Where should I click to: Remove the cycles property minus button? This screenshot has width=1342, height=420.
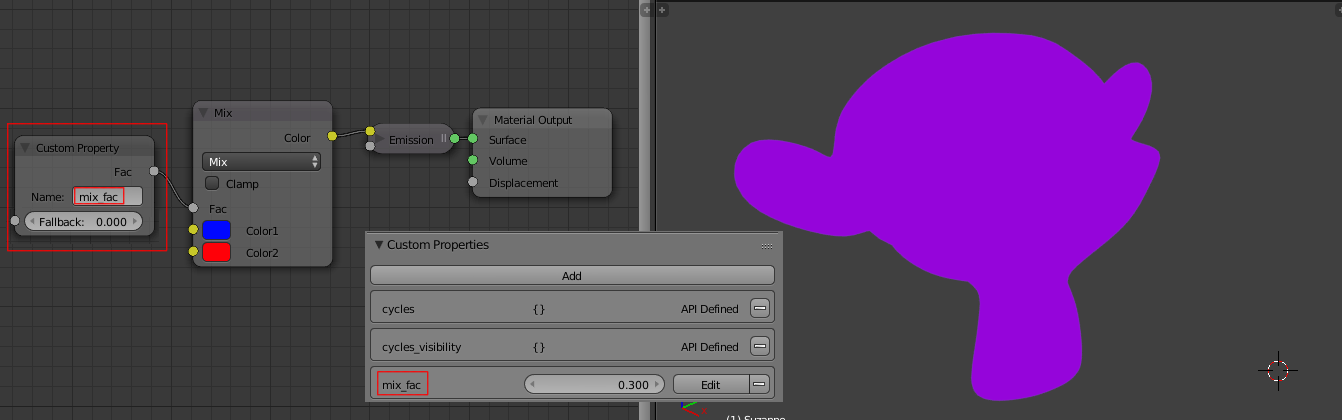tap(760, 309)
